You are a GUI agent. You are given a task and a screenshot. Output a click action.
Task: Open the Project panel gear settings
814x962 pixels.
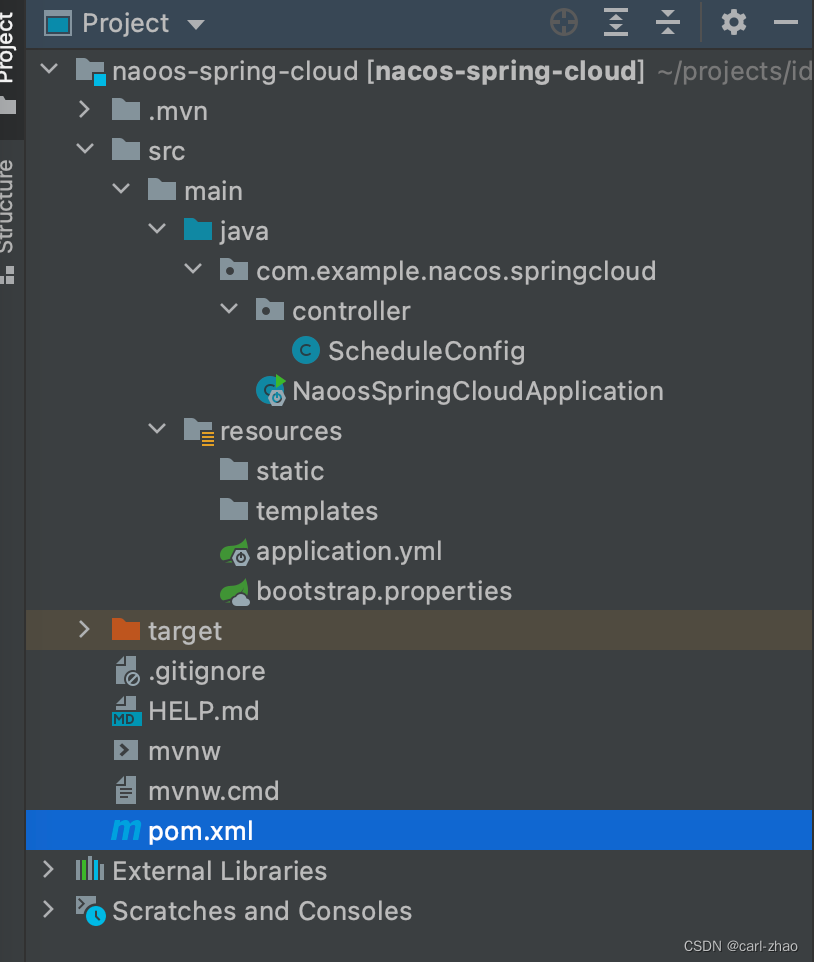[734, 22]
